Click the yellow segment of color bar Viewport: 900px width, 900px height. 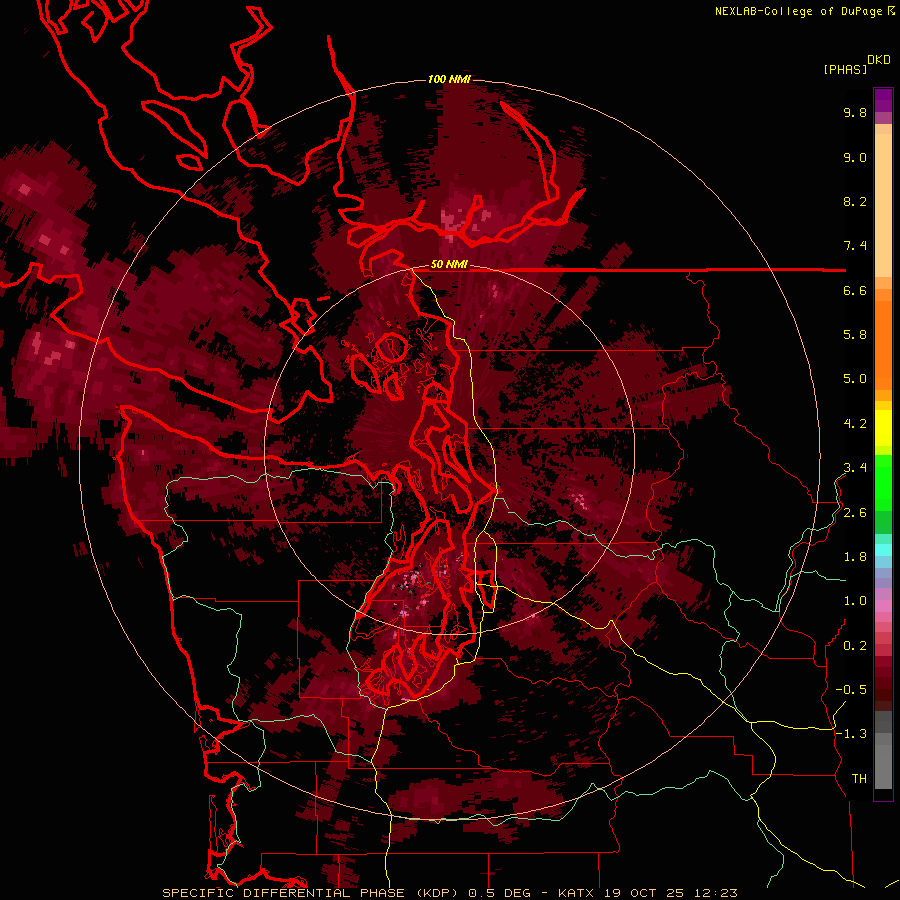pos(883,428)
